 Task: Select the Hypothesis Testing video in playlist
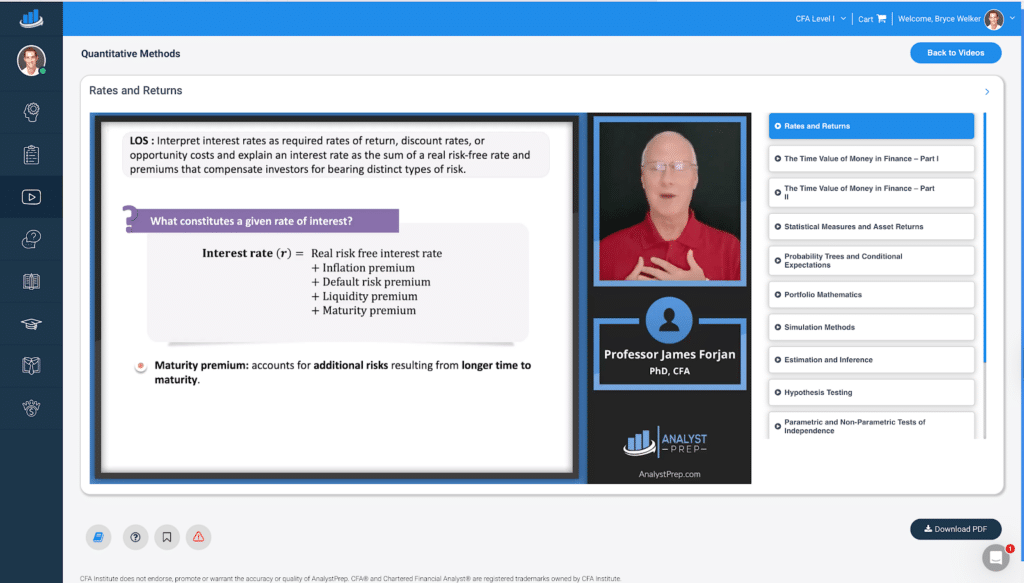point(871,392)
